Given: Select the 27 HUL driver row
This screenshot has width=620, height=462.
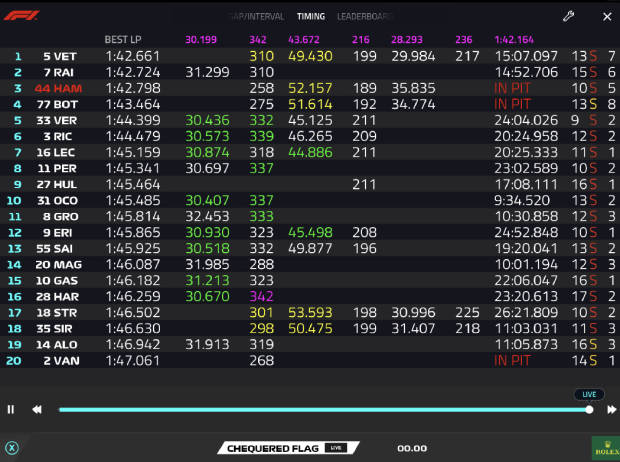Looking at the screenshot, I should 310,184.
